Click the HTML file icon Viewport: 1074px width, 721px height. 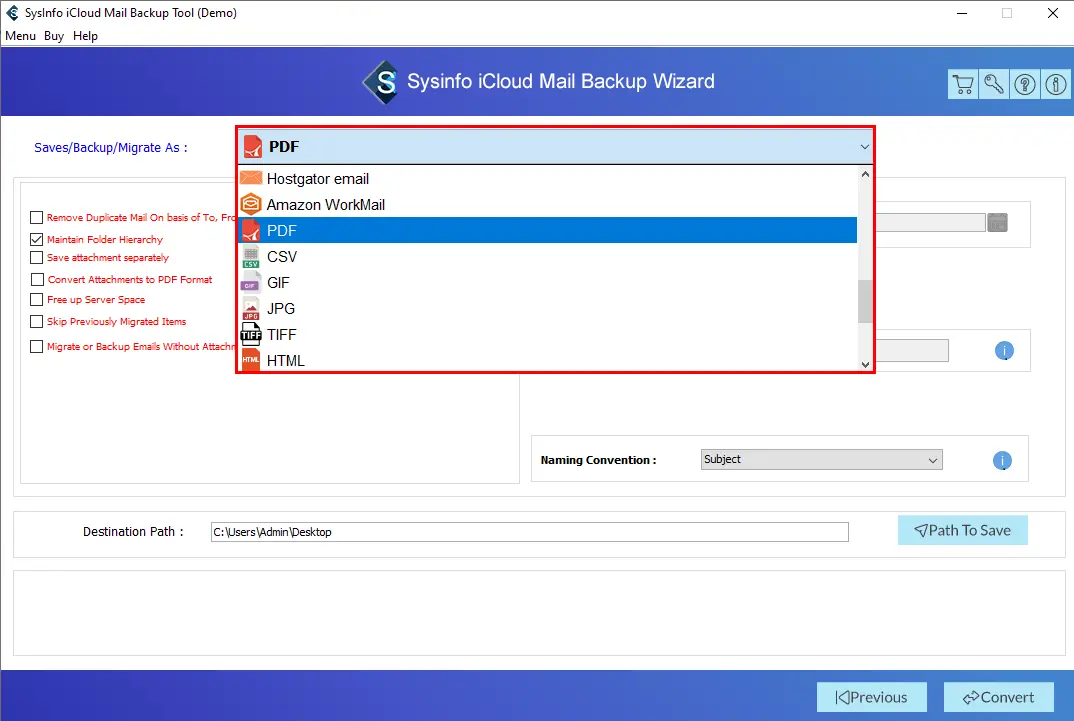[251, 359]
